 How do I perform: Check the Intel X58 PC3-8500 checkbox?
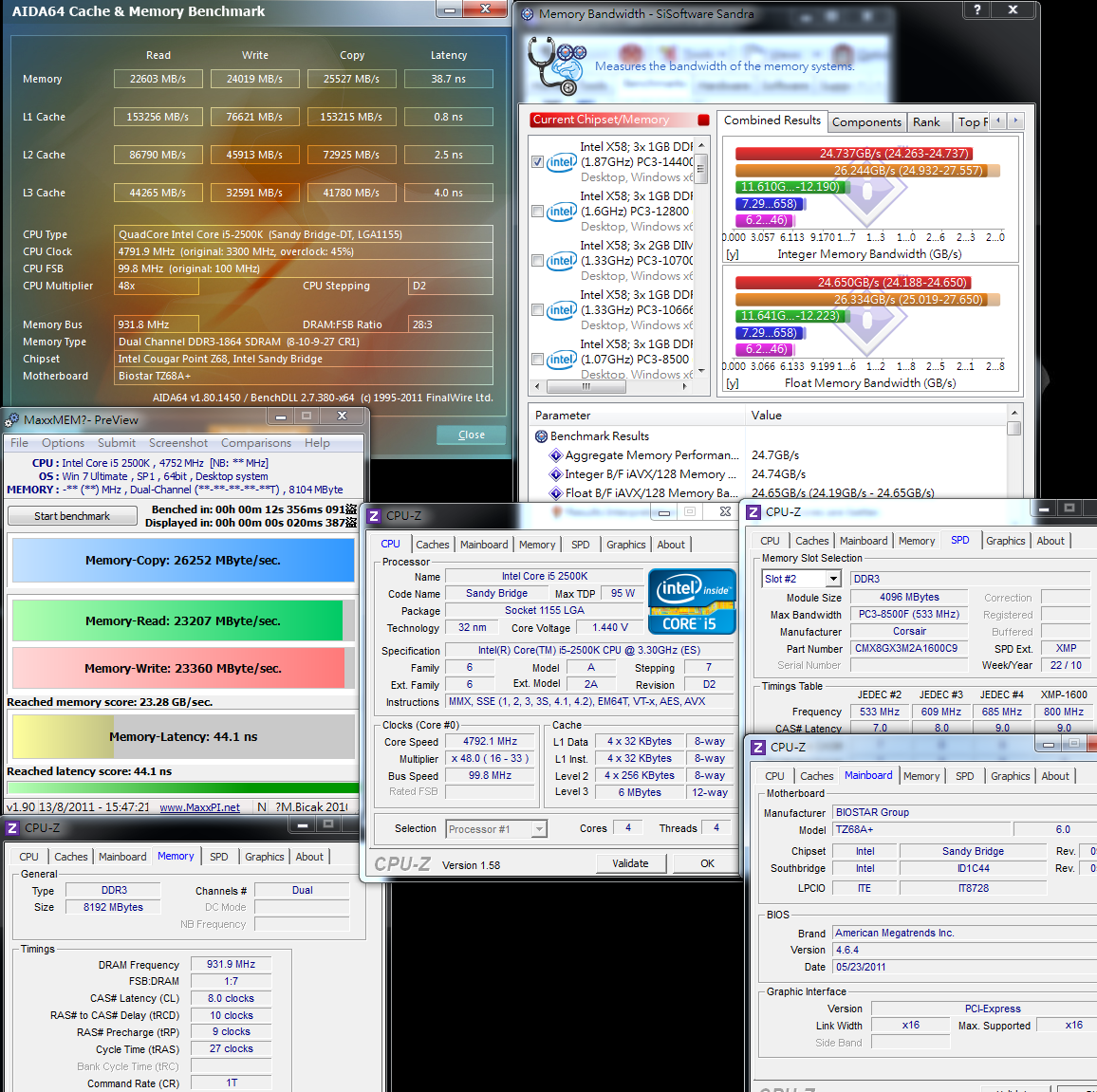click(x=537, y=359)
